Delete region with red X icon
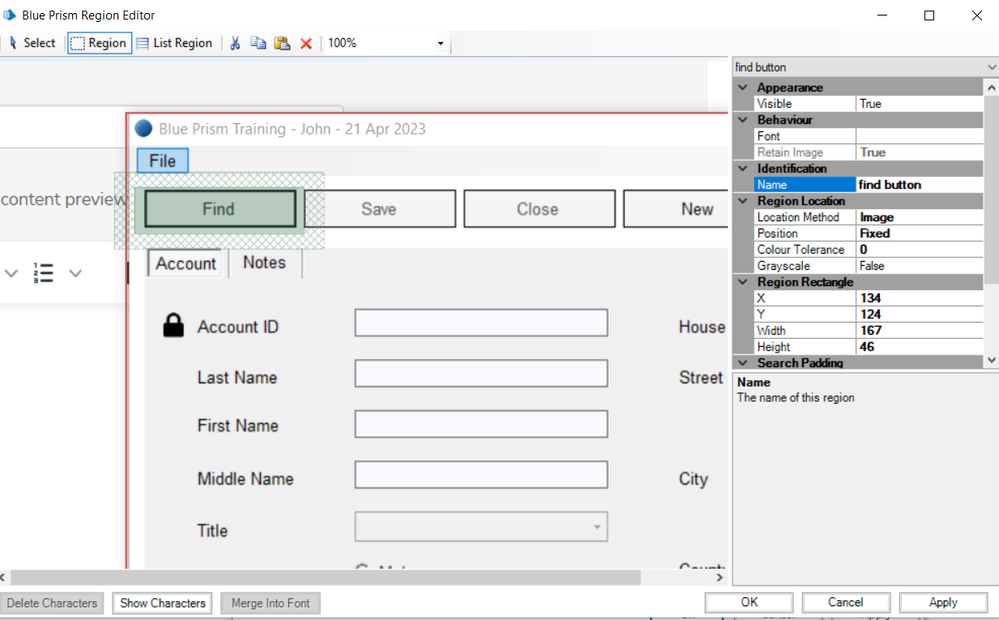This screenshot has height=620, width=999. pyautogui.click(x=306, y=44)
